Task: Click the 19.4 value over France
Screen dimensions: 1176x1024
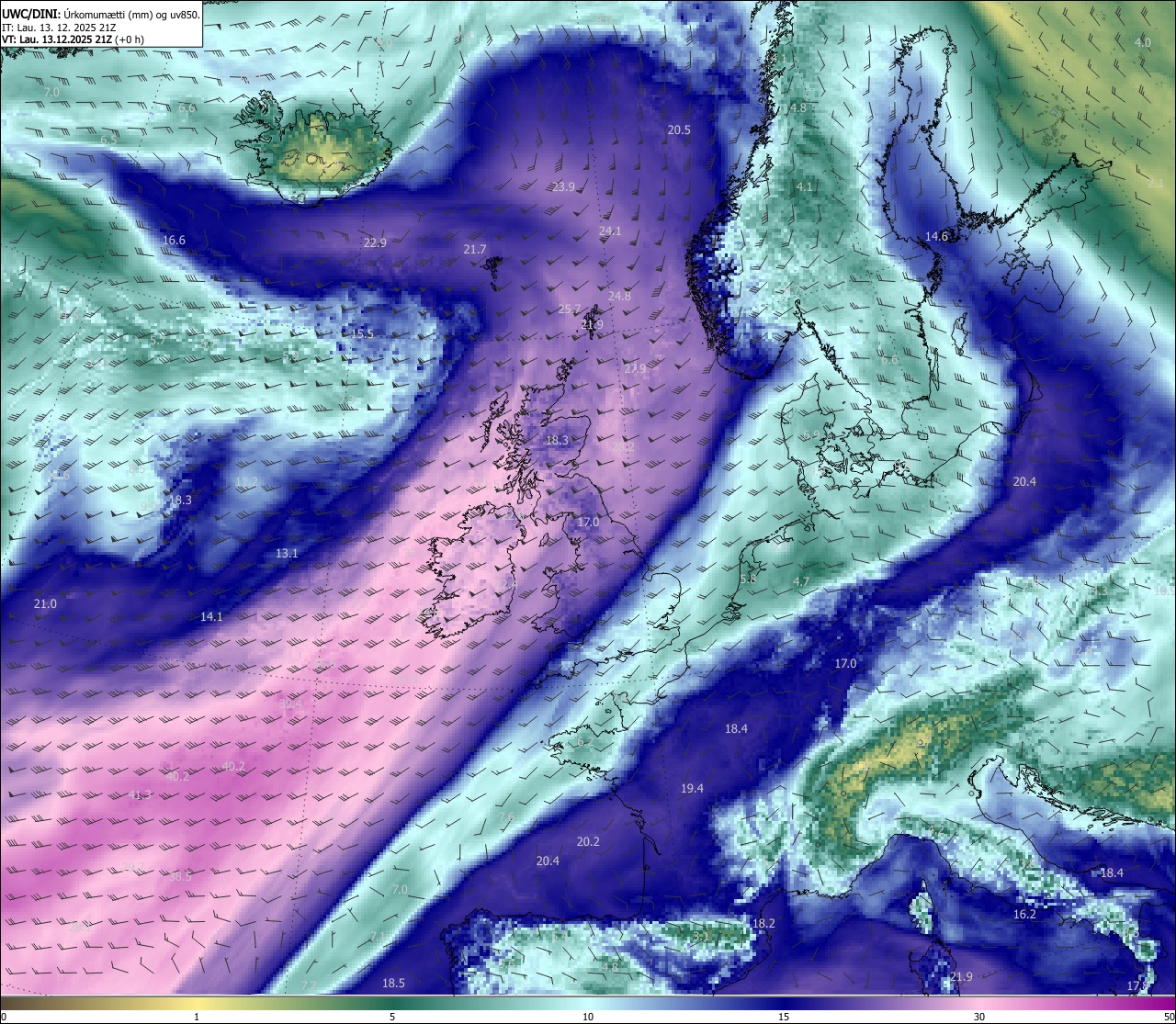Action: tap(692, 789)
